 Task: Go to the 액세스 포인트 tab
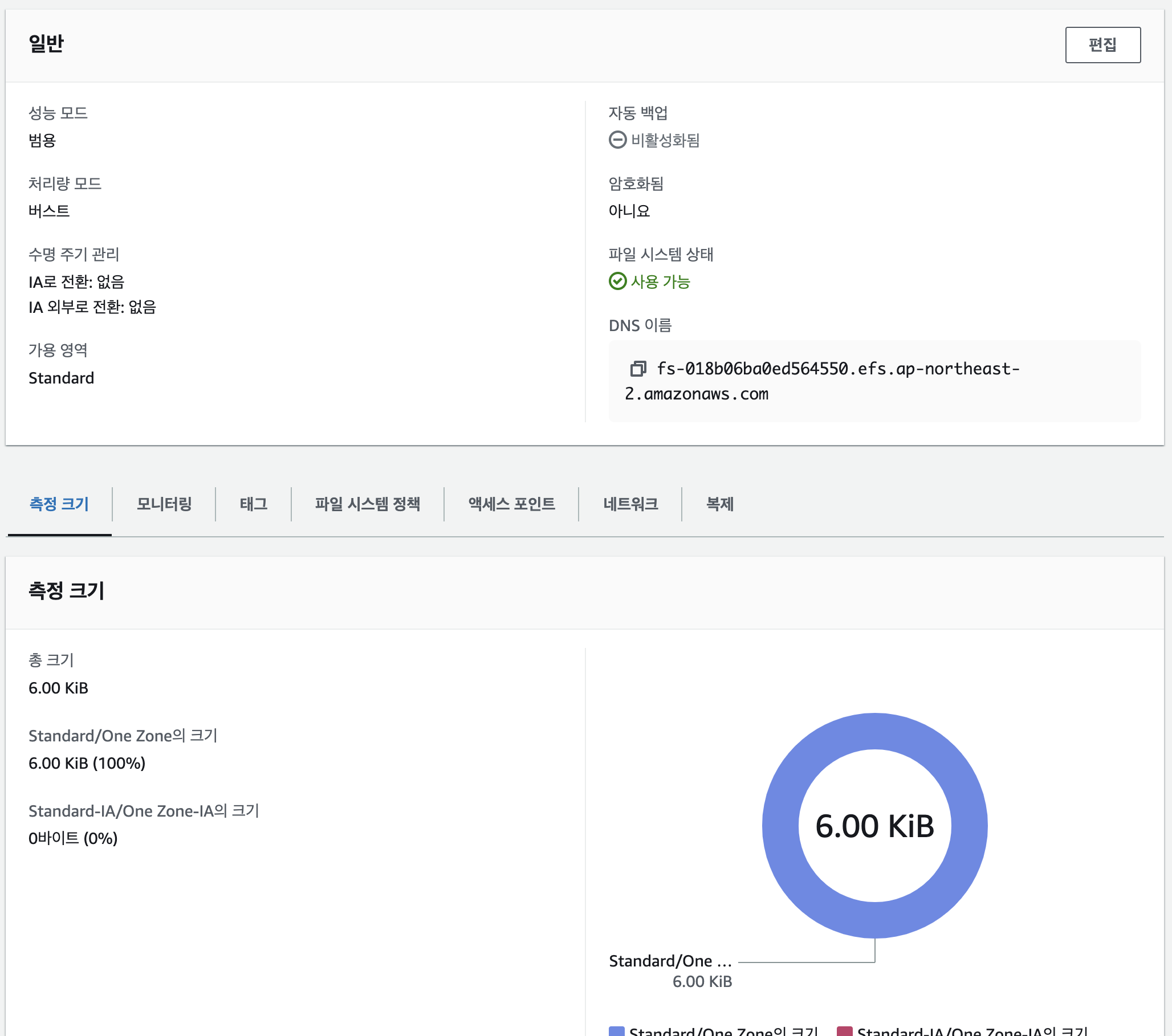pyautogui.click(x=511, y=504)
